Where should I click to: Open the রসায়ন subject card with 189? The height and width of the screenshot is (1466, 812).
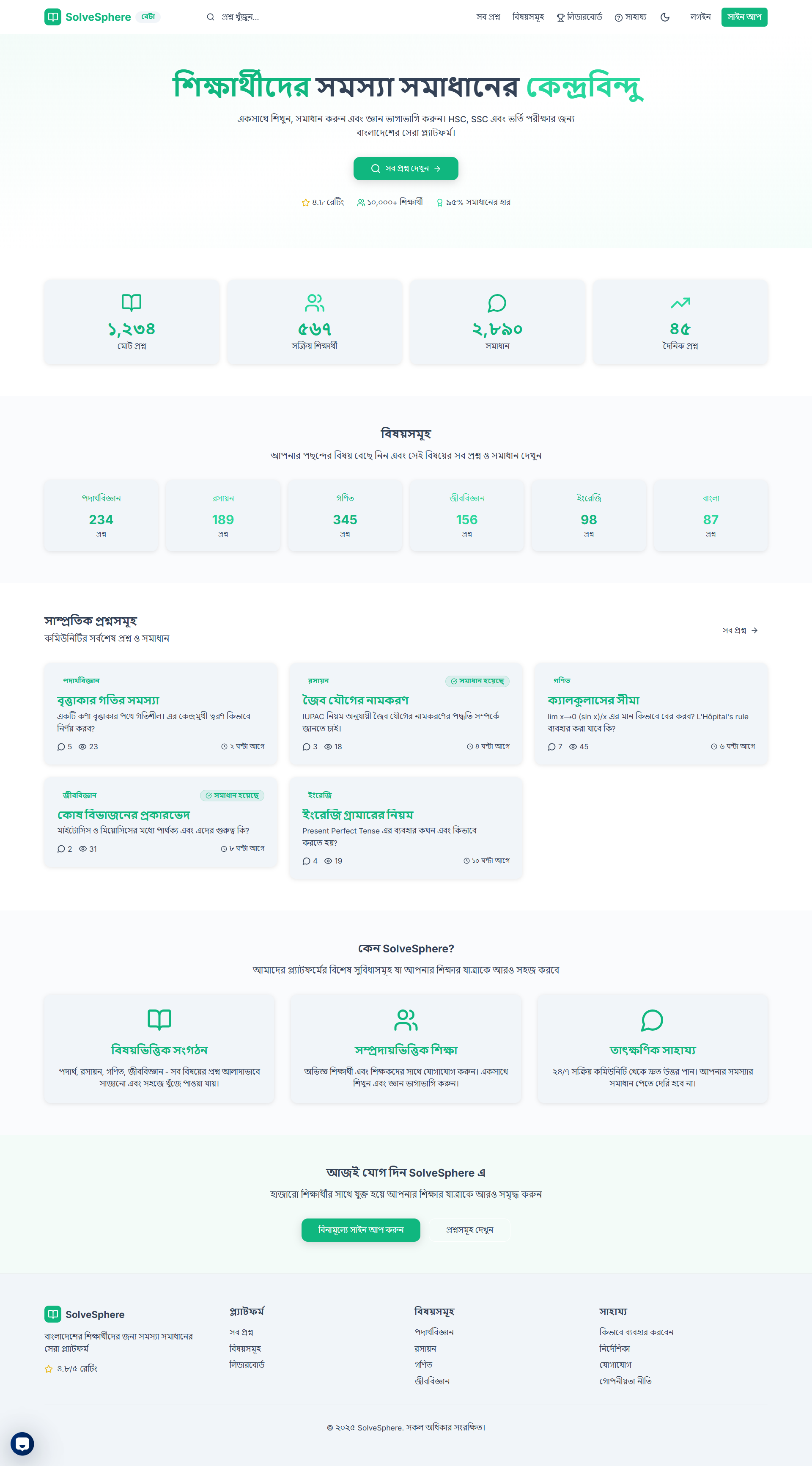click(223, 516)
